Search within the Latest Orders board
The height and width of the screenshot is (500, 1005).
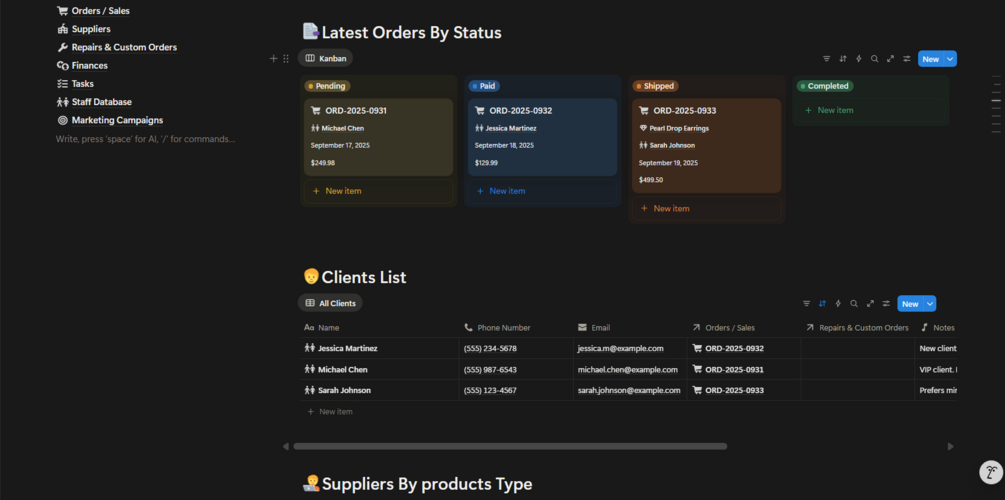coord(875,59)
